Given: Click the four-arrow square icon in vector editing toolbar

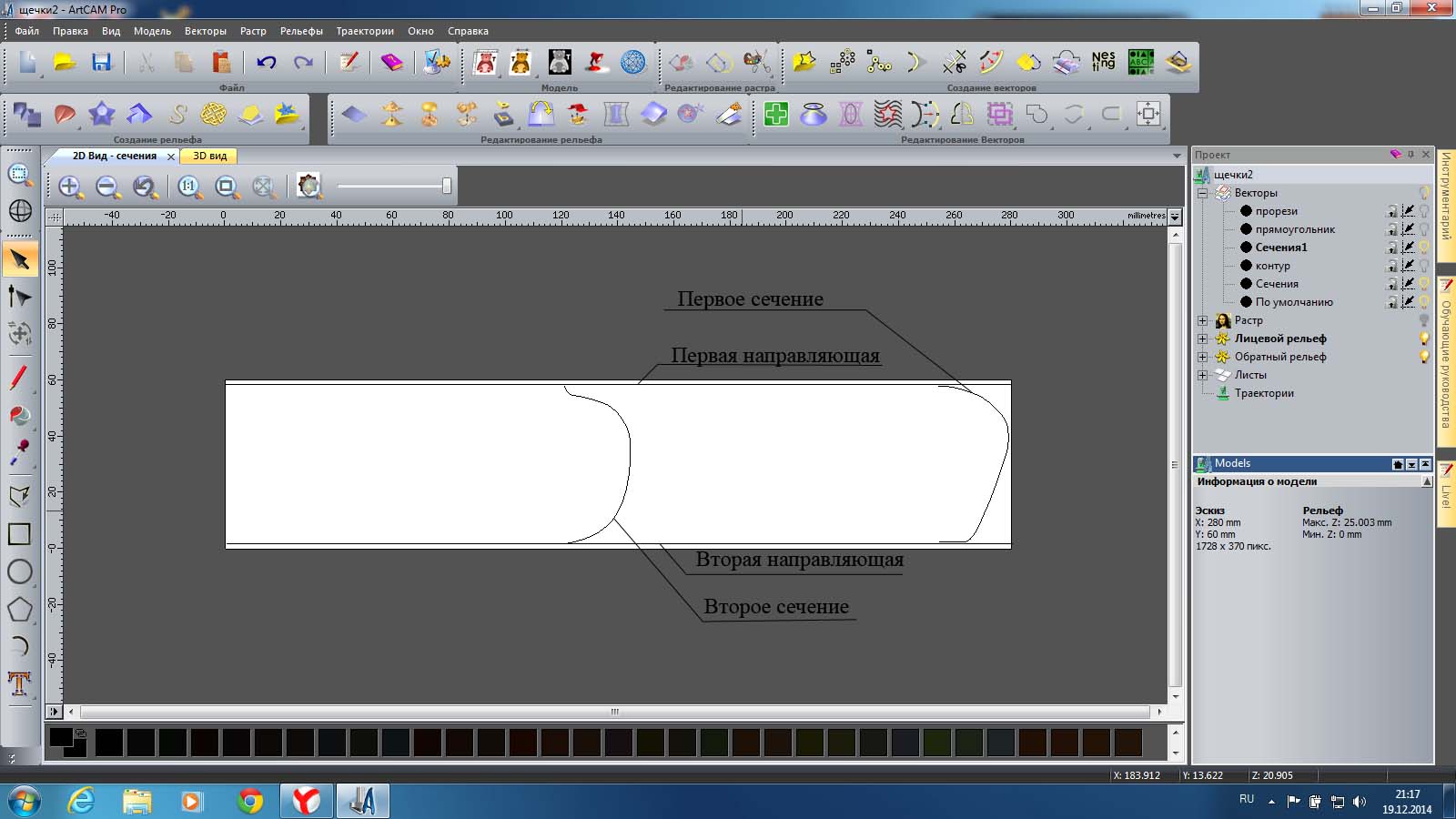Looking at the screenshot, I should (1148, 114).
